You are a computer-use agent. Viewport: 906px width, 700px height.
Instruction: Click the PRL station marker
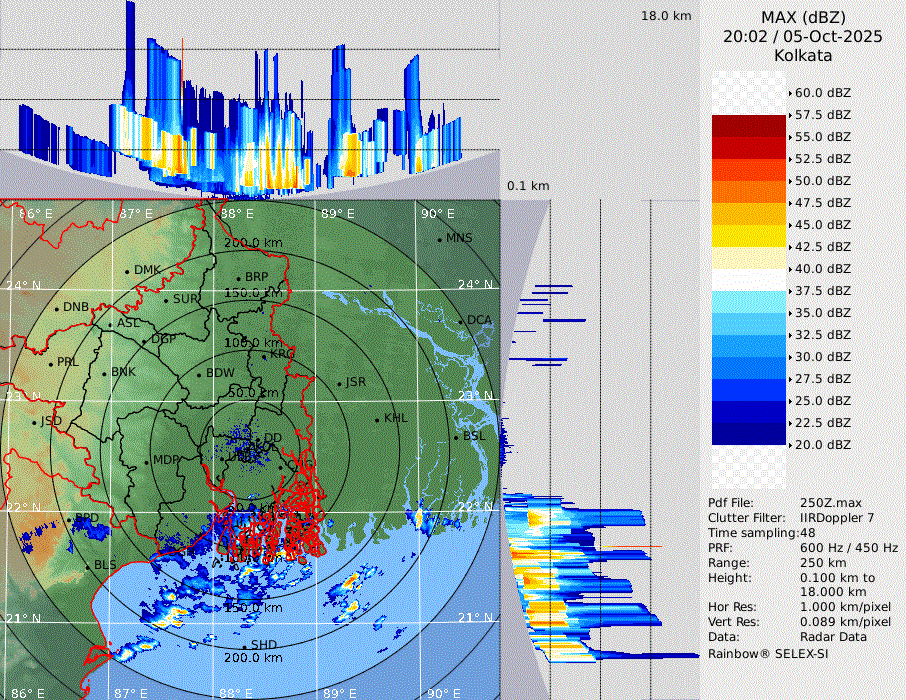(50, 363)
